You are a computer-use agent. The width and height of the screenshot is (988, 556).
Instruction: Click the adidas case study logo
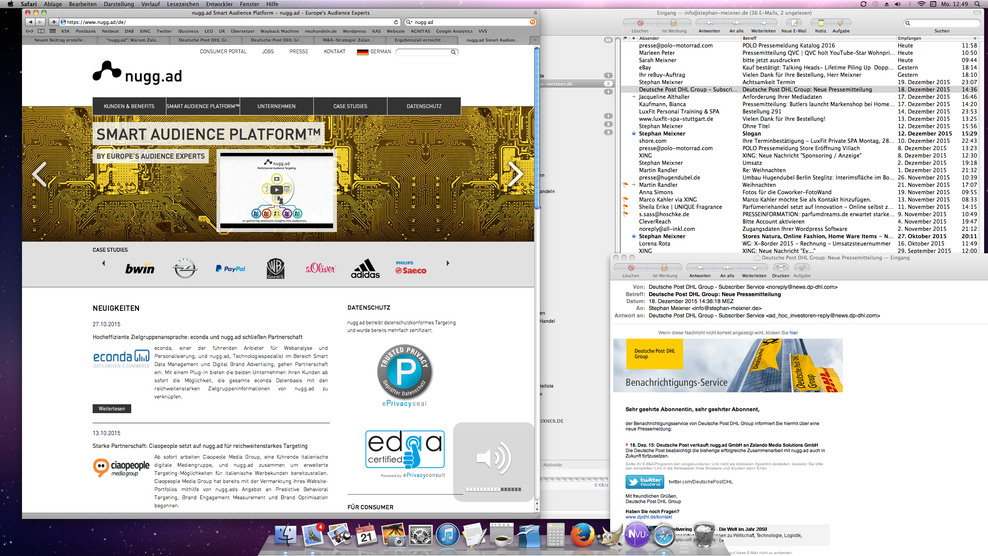pyautogui.click(x=365, y=269)
